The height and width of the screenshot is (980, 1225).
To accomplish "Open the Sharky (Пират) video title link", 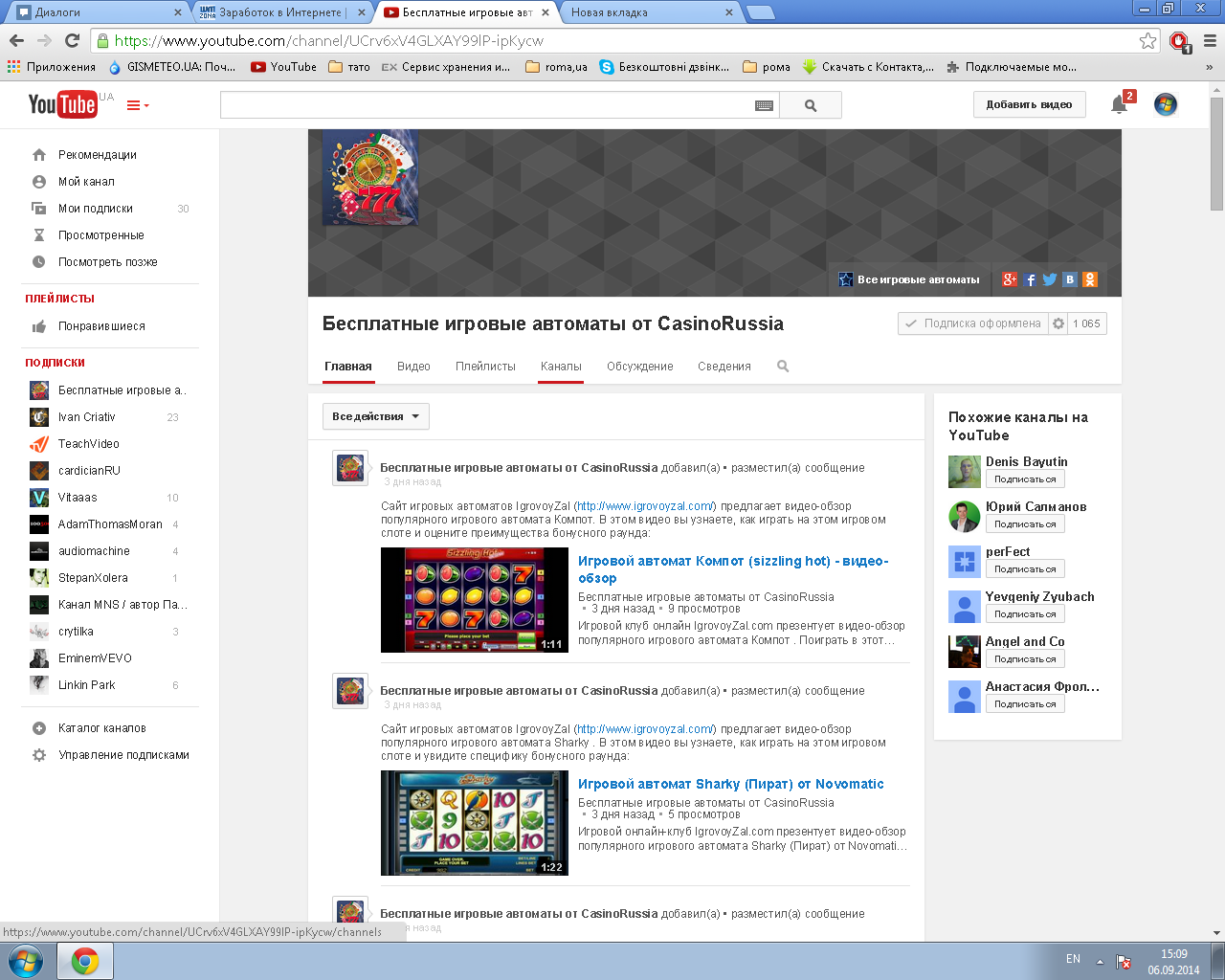I will coord(730,784).
